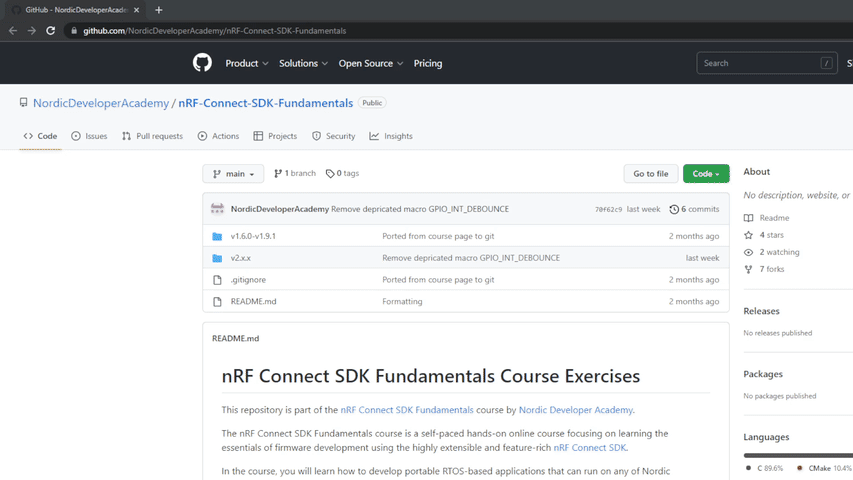Screen dimensions: 853x480
Task: Click the README.md file icon
Action: [217, 301]
